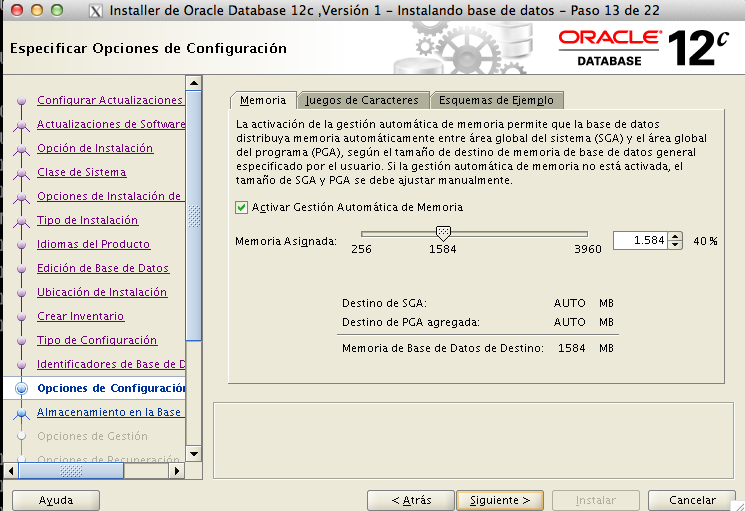Open Almacenamiento en la Base step link

click(x=109, y=412)
